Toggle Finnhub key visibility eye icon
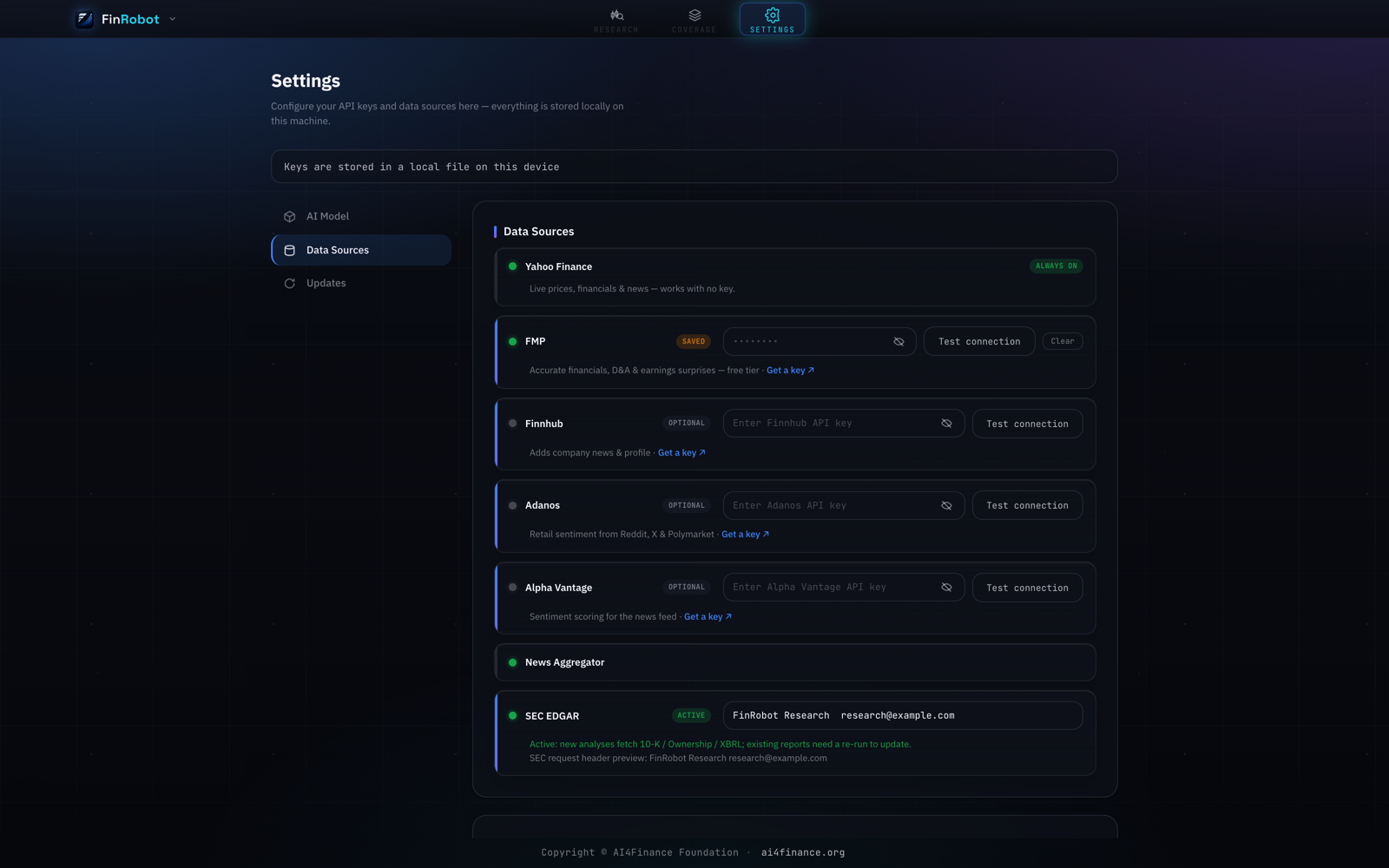Image resolution: width=1389 pixels, height=868 pixels. pyautogui.click(x=946, y=424)
